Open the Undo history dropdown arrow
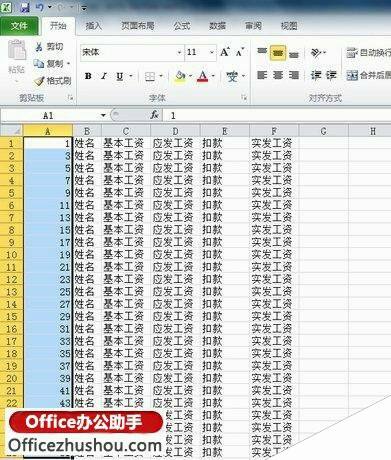Viewport: 391px width, 460px height. point(50,7)
